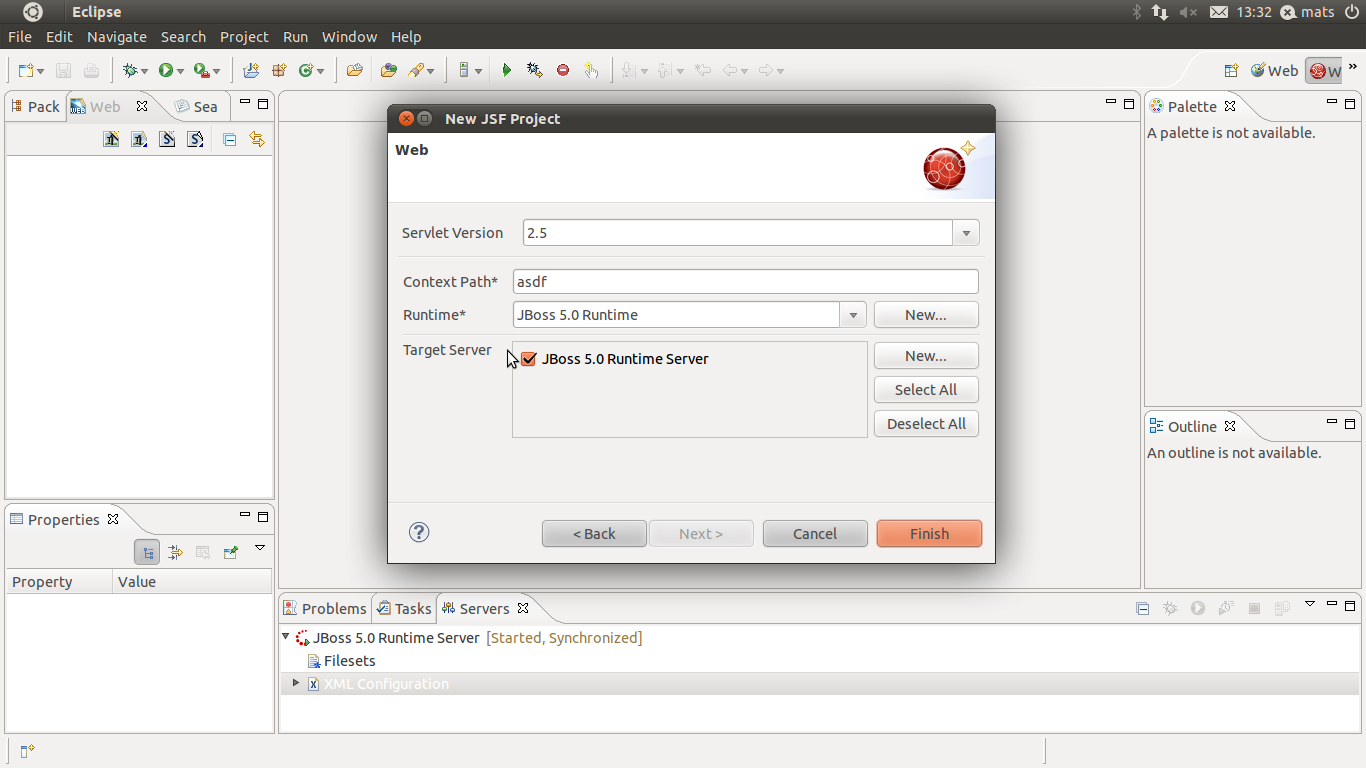Click the Property column header

[59, 581]
